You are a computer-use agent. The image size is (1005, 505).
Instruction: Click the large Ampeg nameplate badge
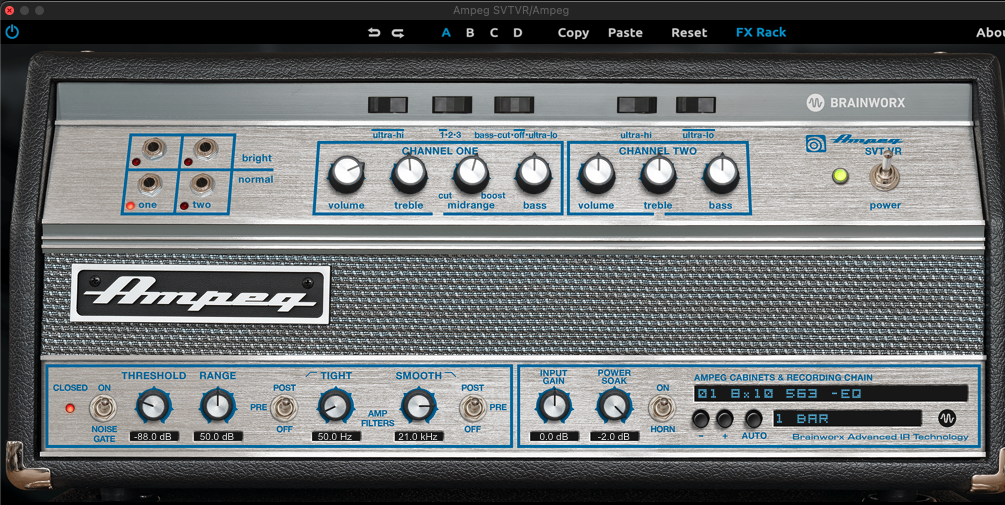[201, 294]
